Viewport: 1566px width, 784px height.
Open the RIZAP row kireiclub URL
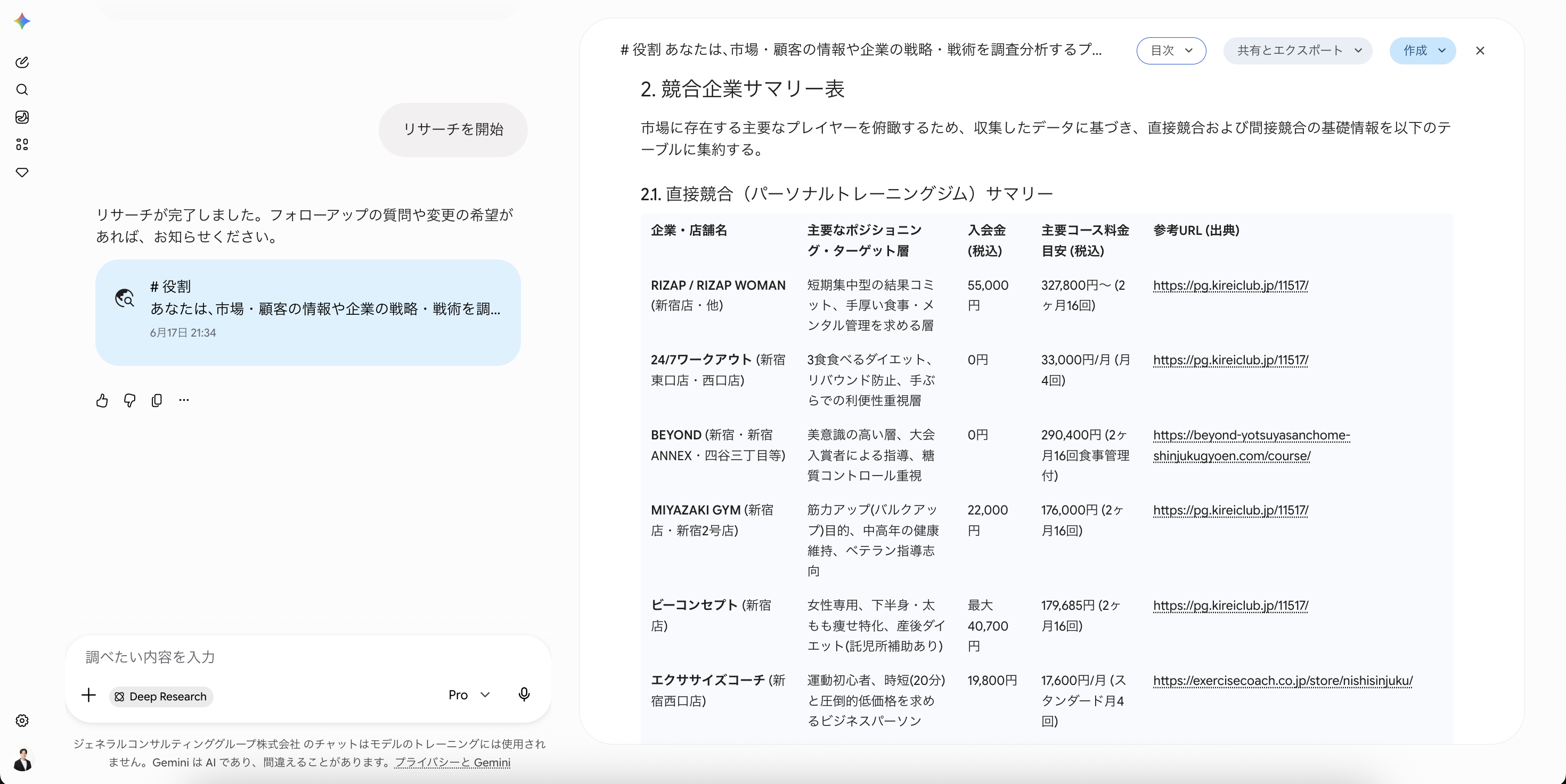pyautogui.click(x=1230, y=285)
